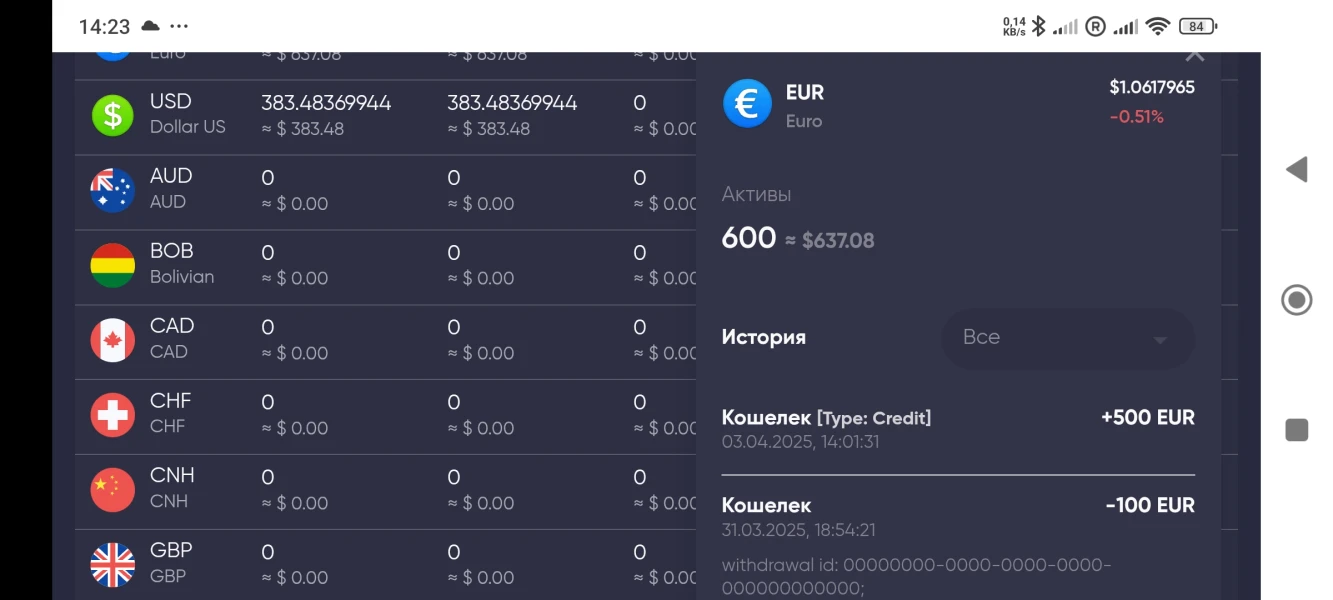Tap the Australian flag AUD icon
Screen dimensions: 1333x600
[113, 190]
